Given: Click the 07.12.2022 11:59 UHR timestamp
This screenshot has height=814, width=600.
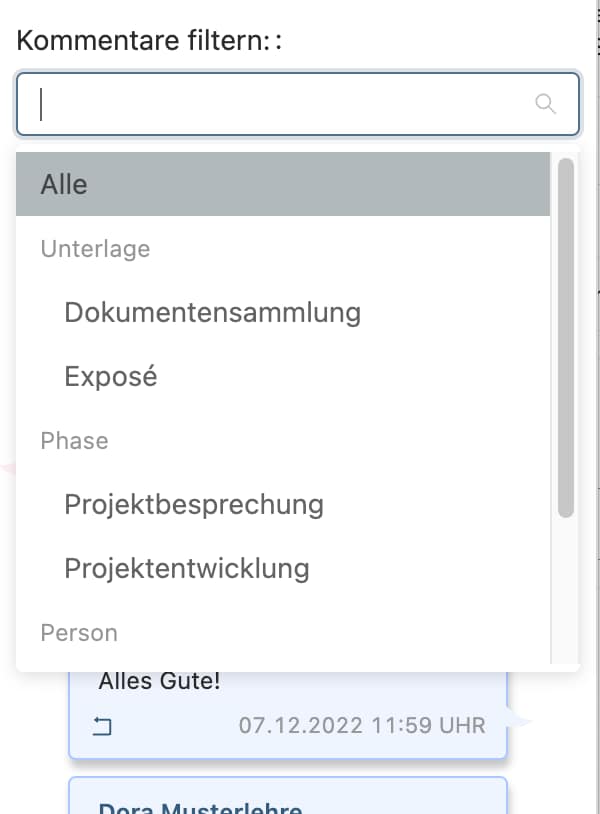Looking at the screenshot, I should pyautogui.click(x=362, y=725).
